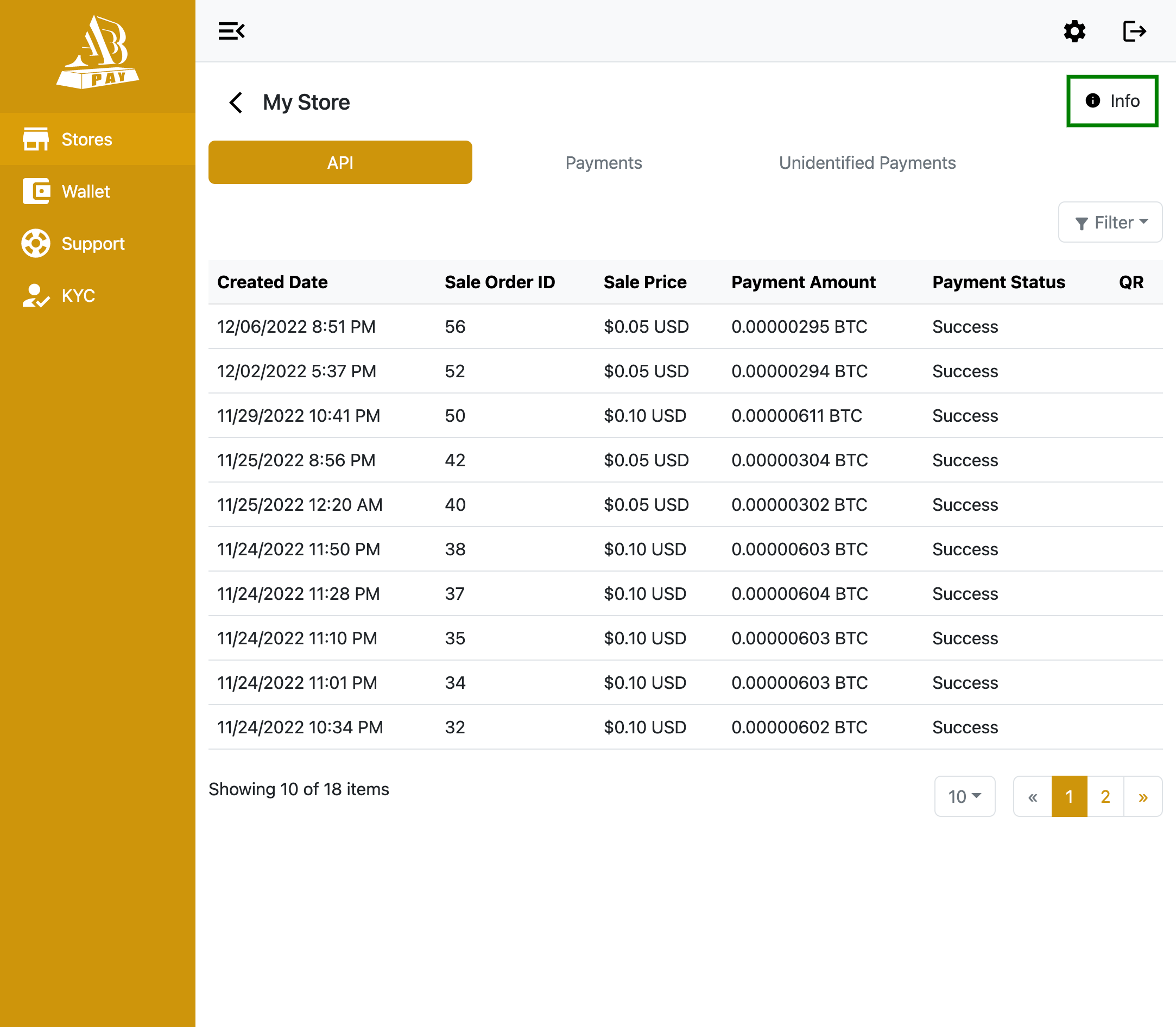
Task: Open the KYC section
Action: coord(97,296)
